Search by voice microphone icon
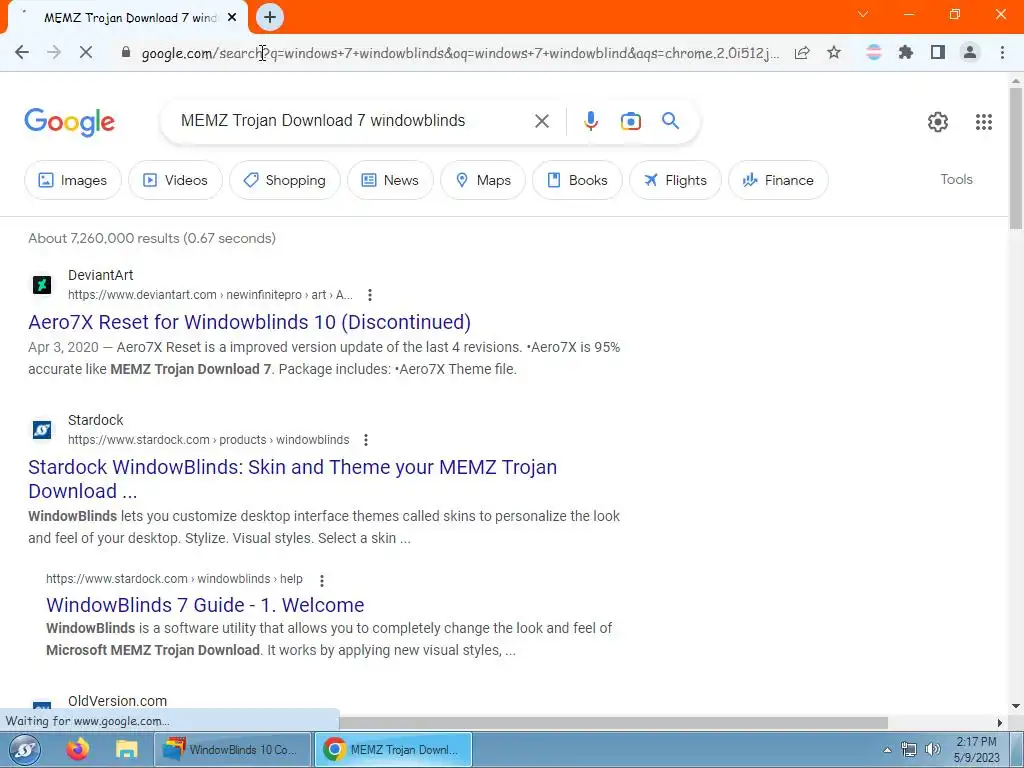The width and height of the screenshot is (1024, 768). (x=590, y=121)
